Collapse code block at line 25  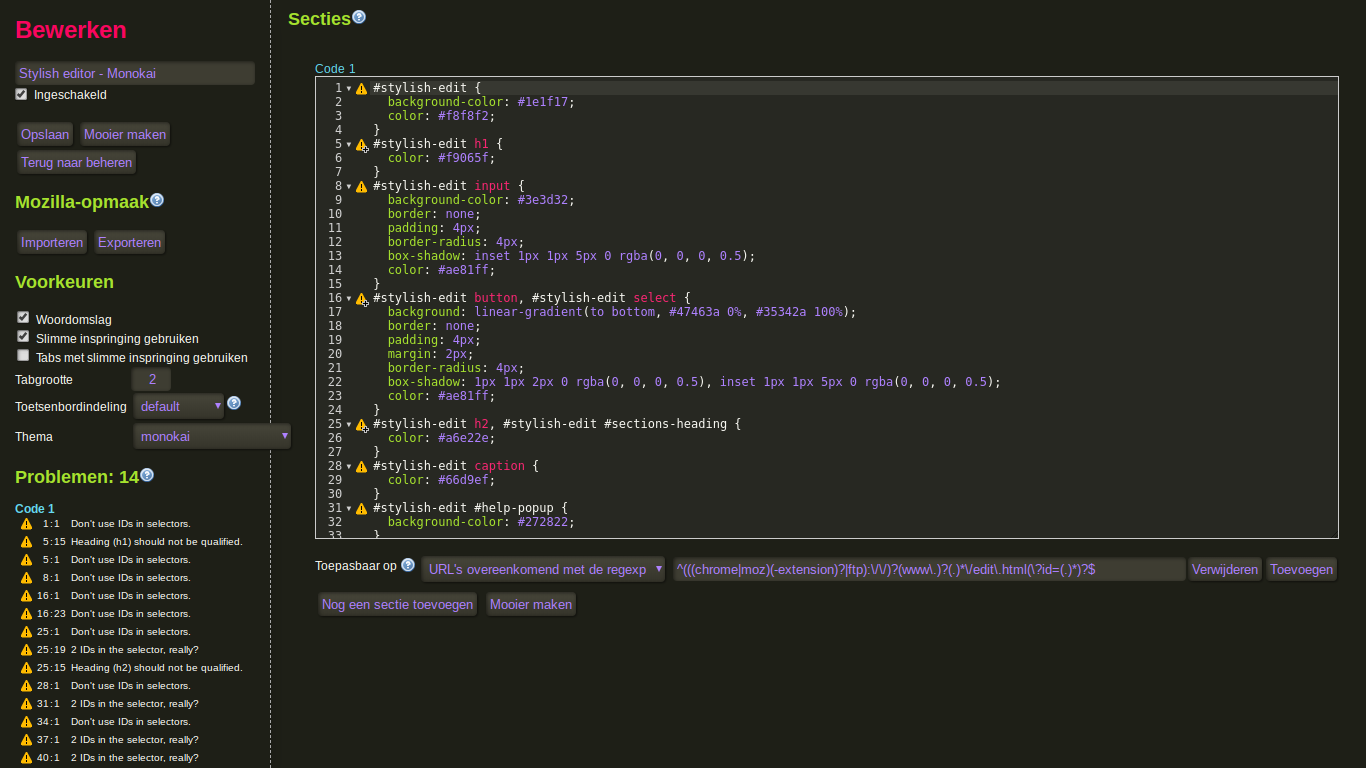pos(349,424)
